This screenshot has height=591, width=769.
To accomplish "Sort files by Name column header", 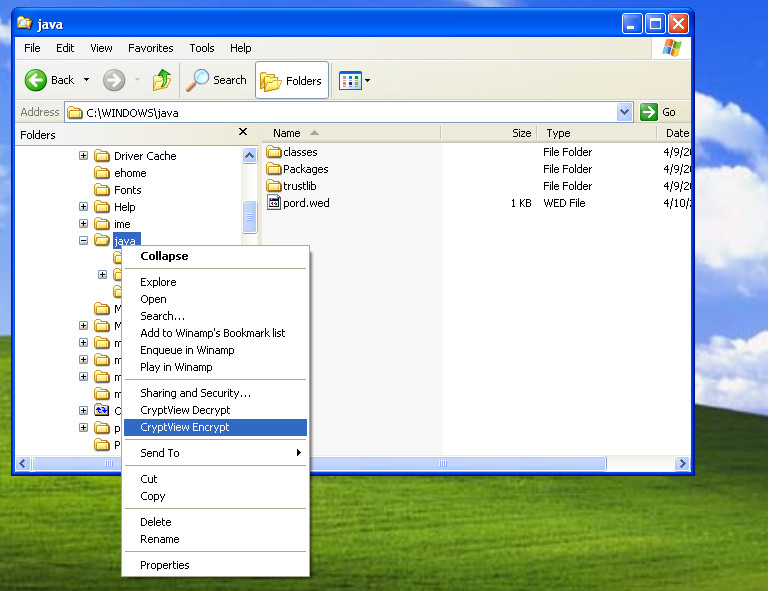I will [x=287, y=133].
